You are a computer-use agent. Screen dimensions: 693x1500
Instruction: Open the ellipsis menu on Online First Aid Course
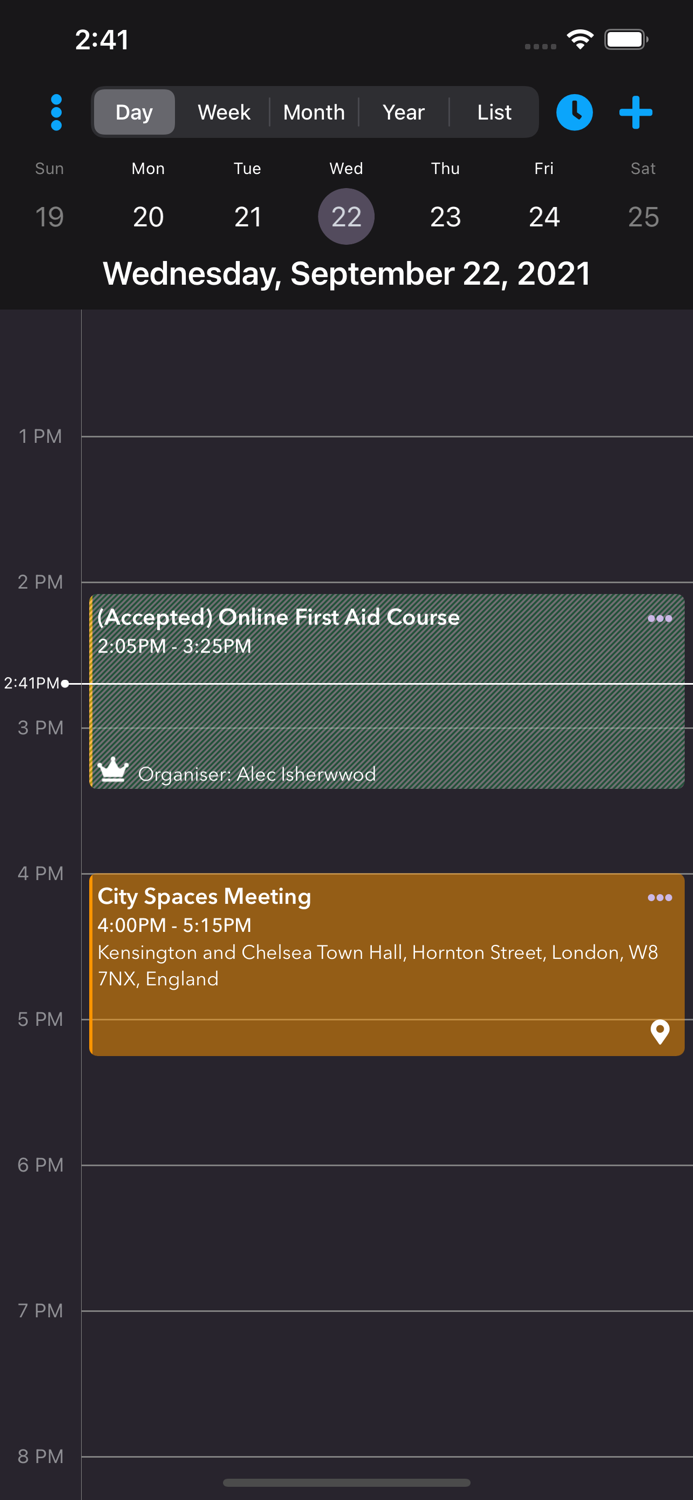point(659,618)
